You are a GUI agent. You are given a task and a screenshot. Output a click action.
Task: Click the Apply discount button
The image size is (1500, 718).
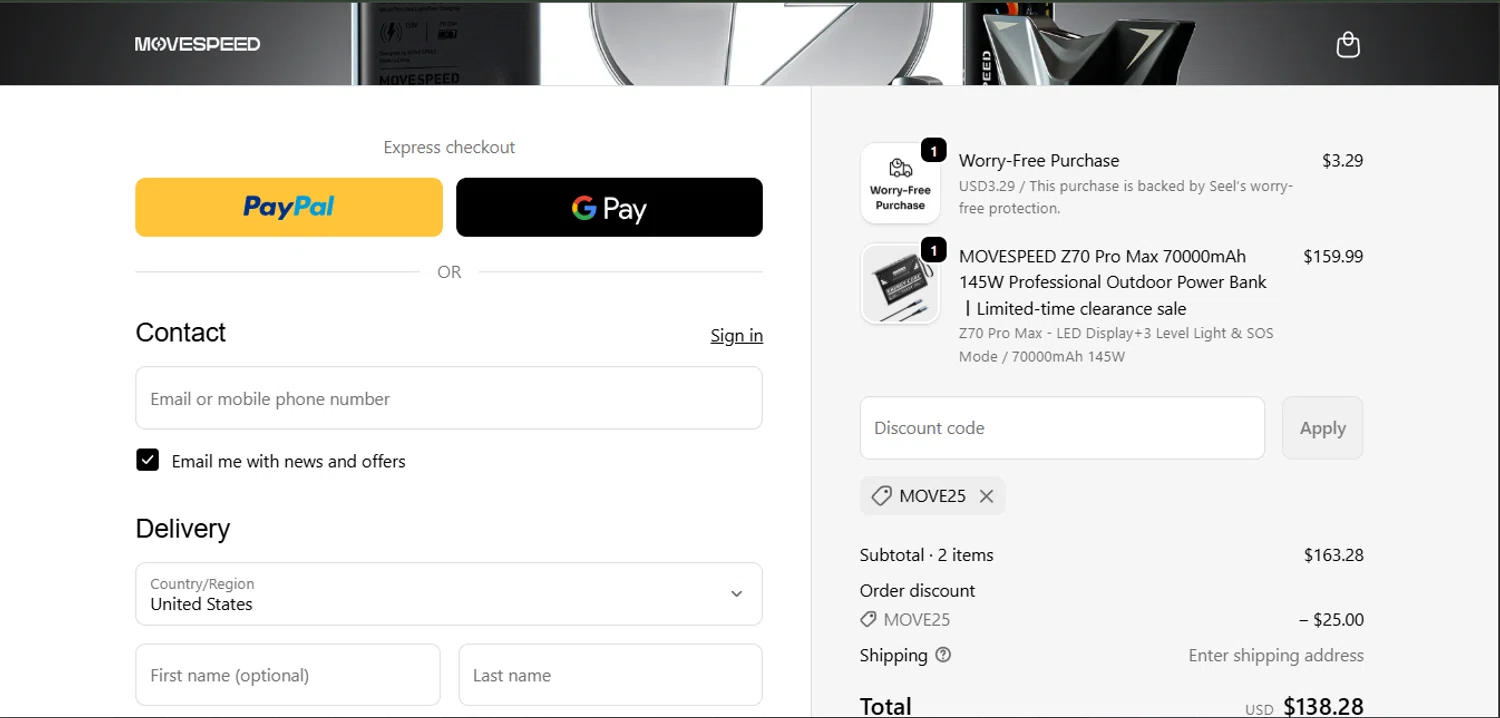(x=1322, y=428)
